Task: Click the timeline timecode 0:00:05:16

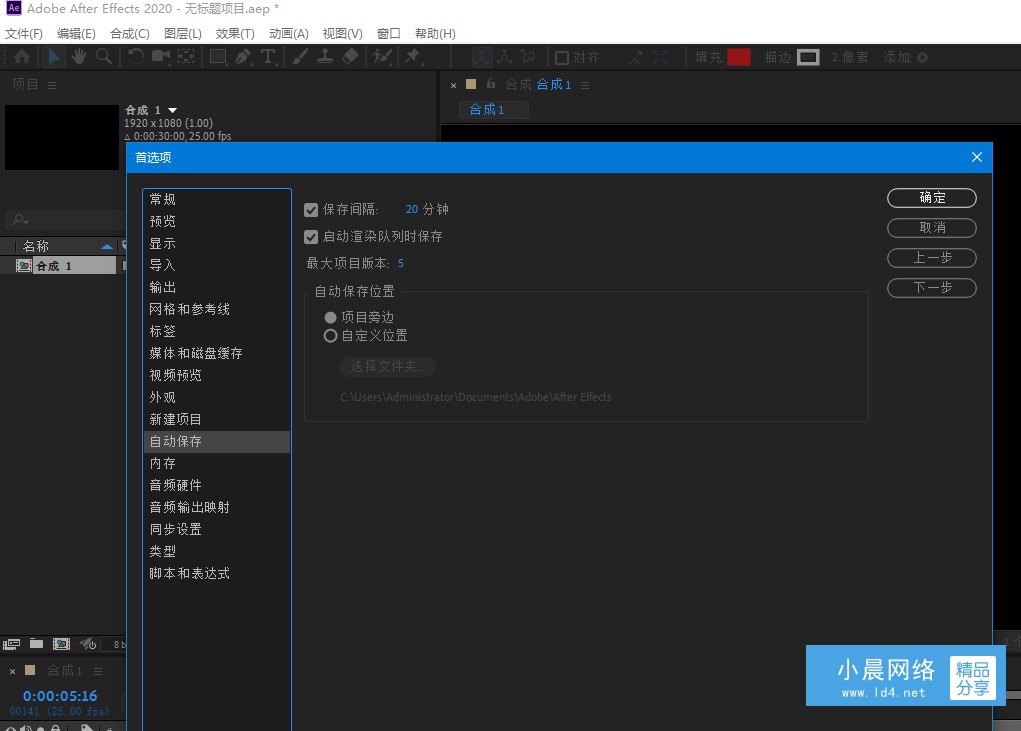Action: point(60,697)
